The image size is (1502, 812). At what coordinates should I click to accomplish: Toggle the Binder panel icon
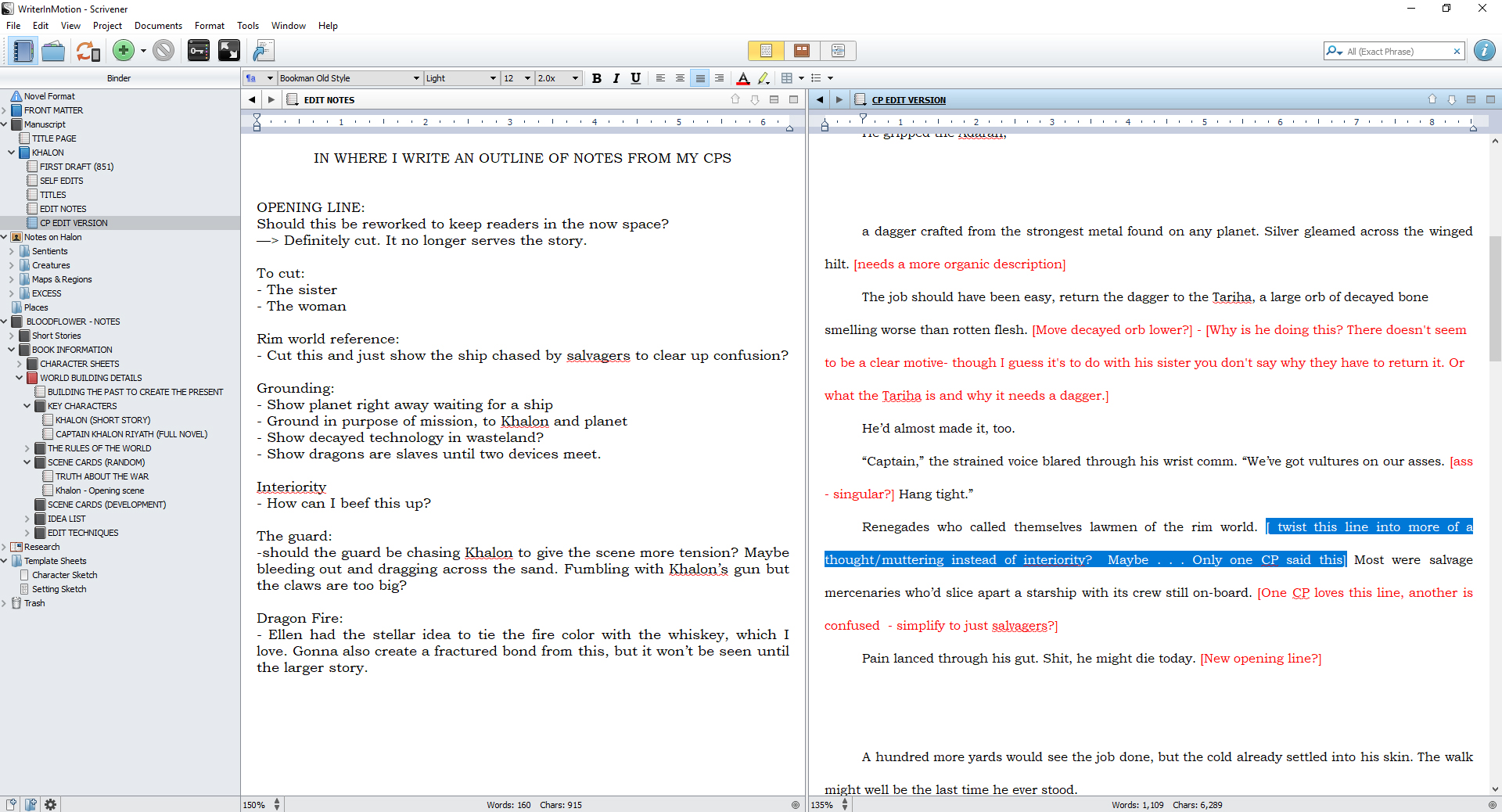23,52
